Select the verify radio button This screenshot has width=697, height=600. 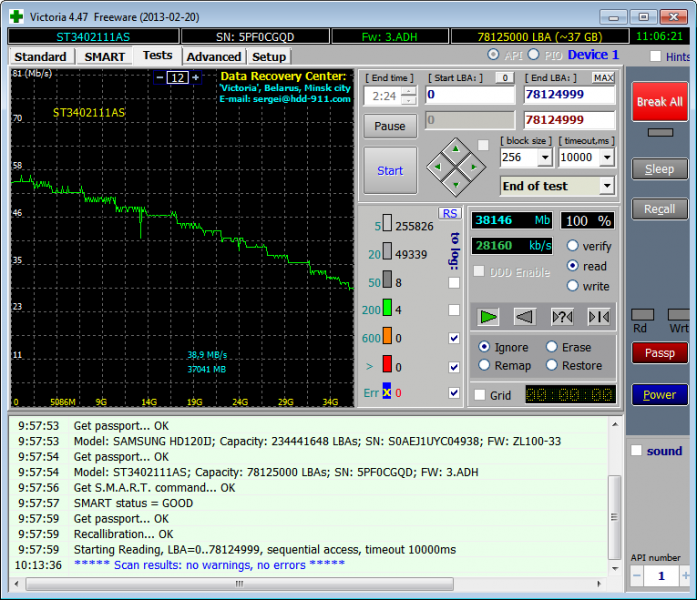573,246
